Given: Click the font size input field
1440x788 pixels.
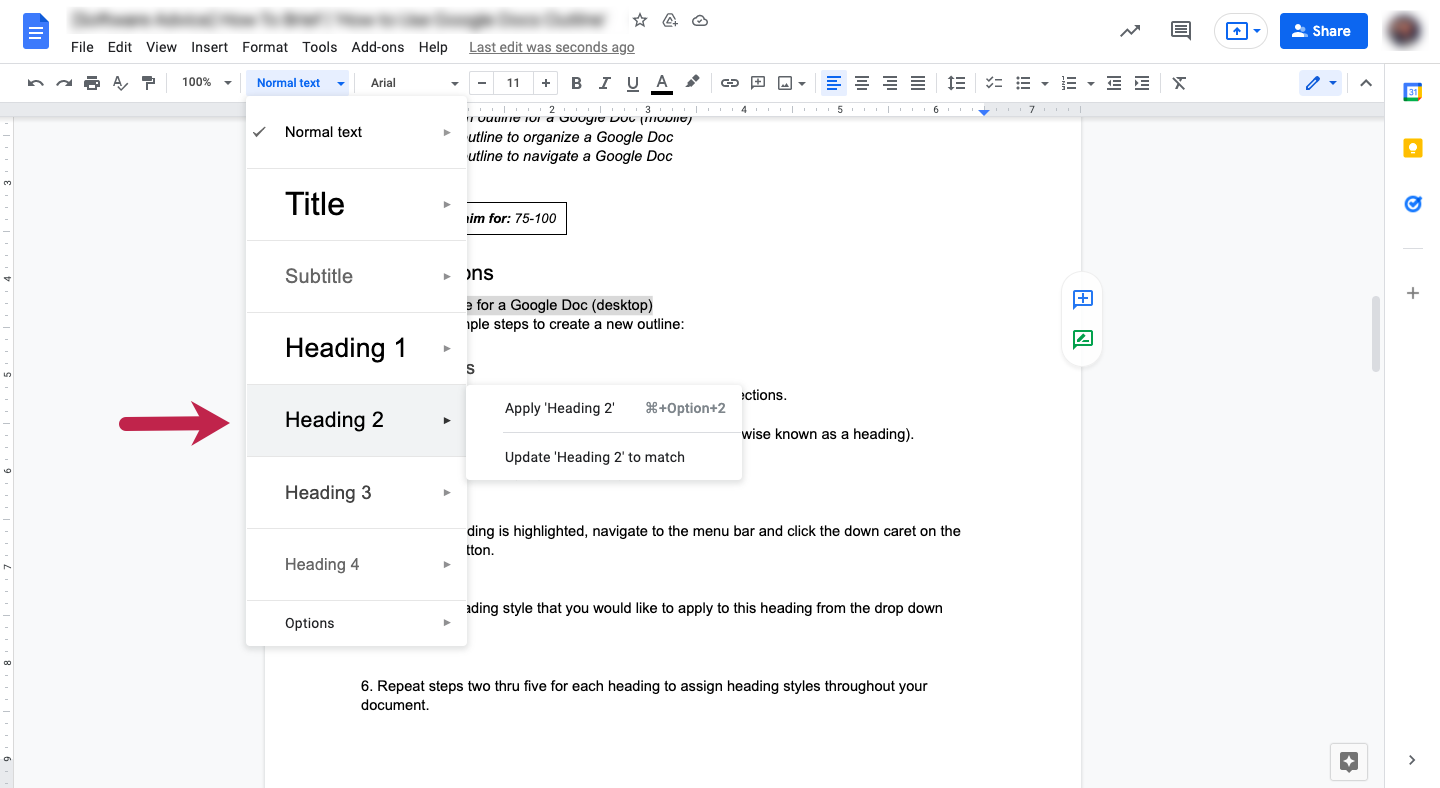Looking at the screenshot, I should pyautogui.click(x=513, y=83).
